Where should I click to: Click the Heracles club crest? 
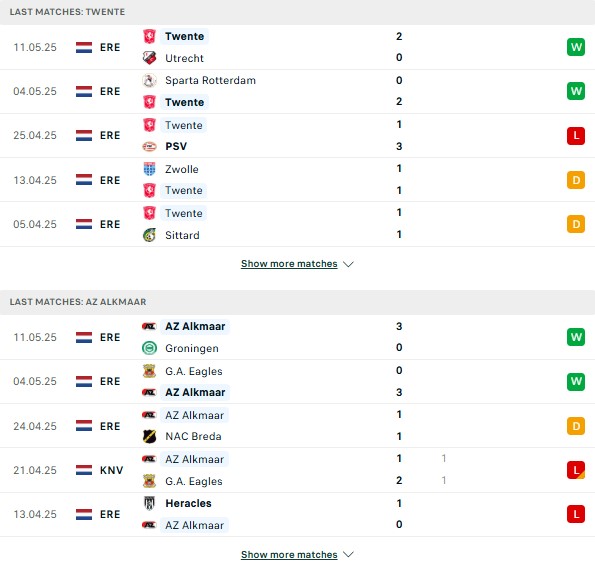(150, 503)
